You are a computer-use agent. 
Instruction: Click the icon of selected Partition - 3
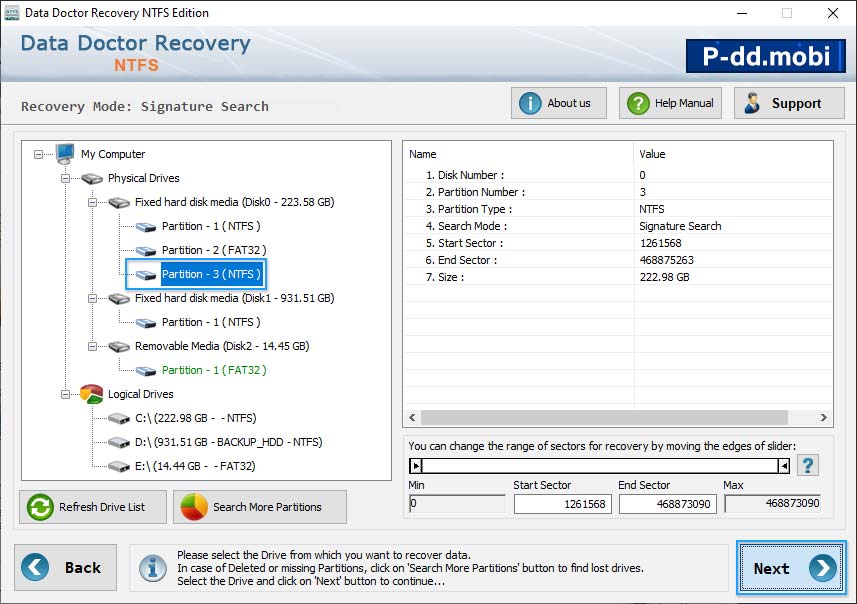click(x=146, y=275)
